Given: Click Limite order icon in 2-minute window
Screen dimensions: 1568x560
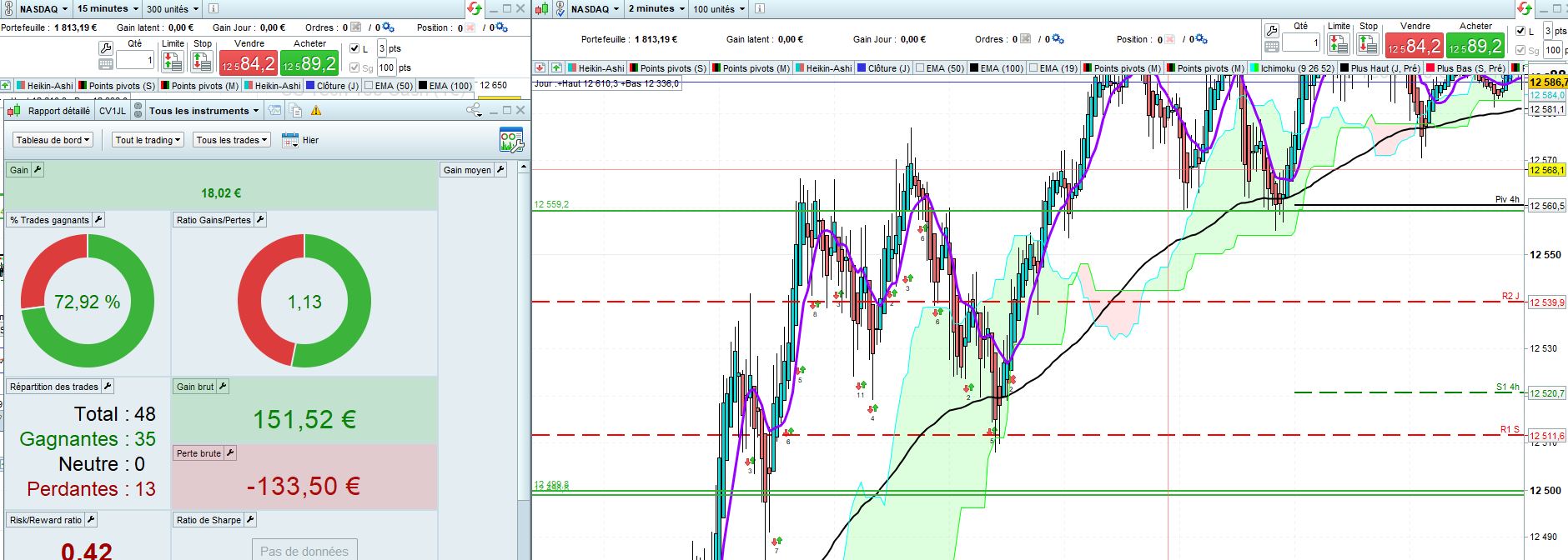Looking at the screenshot, I should 1339,43.
